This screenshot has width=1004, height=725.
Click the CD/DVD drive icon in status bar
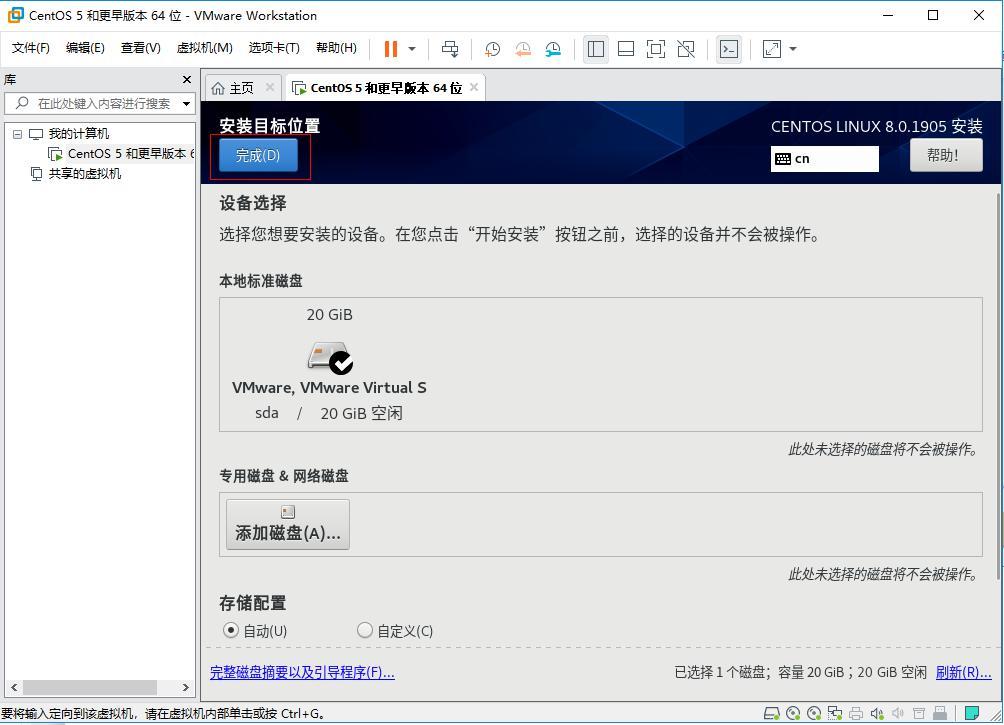[x=795, y=715]
